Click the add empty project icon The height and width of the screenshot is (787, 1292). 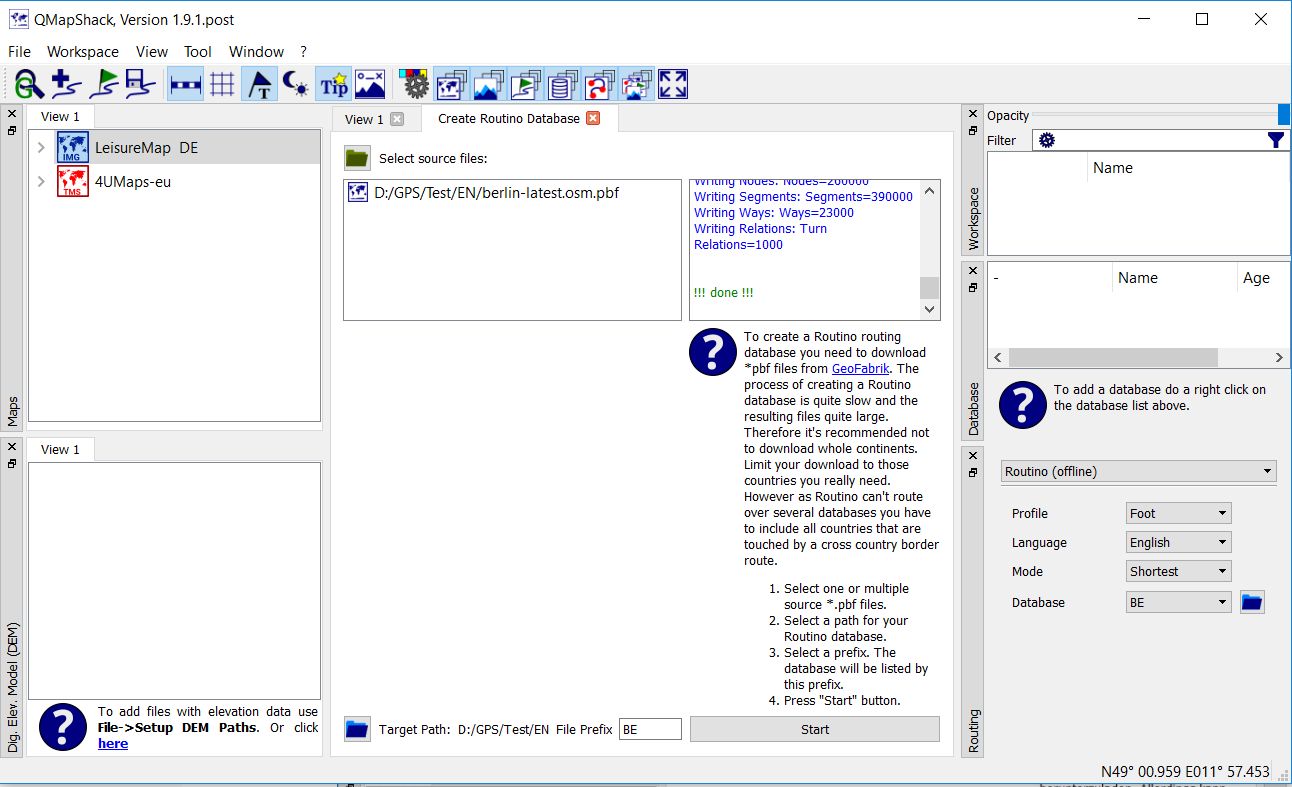pyautogui.click(x=66, y=84)
